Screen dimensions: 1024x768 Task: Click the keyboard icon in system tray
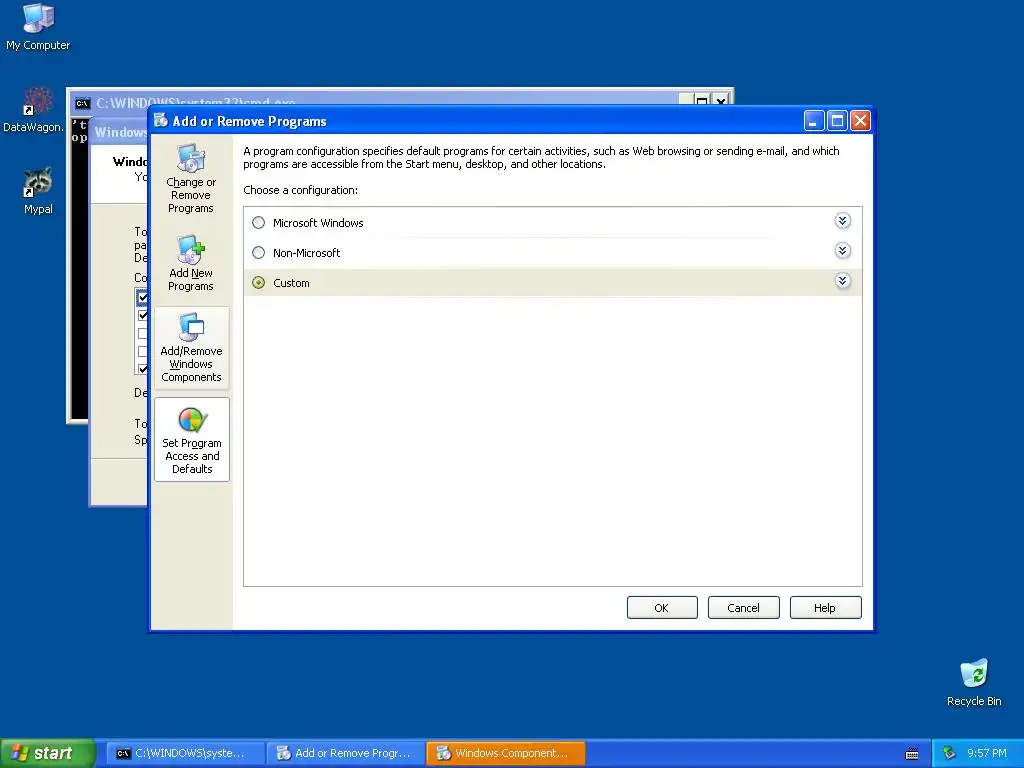912,754
